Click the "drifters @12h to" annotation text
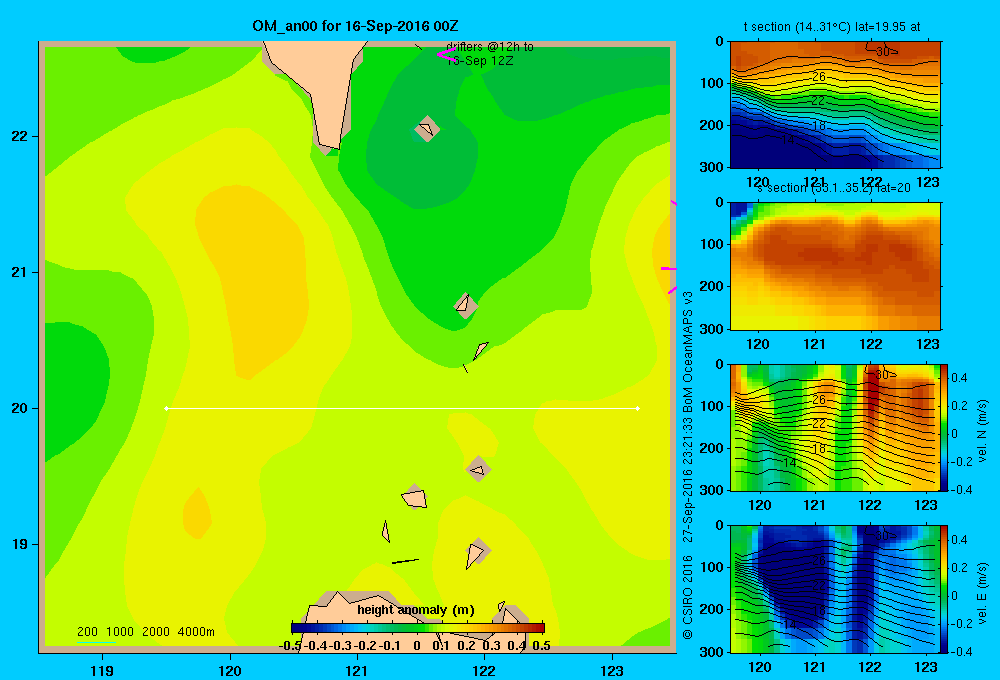This screenshot has height=680, width=1000. coord(490,47)
